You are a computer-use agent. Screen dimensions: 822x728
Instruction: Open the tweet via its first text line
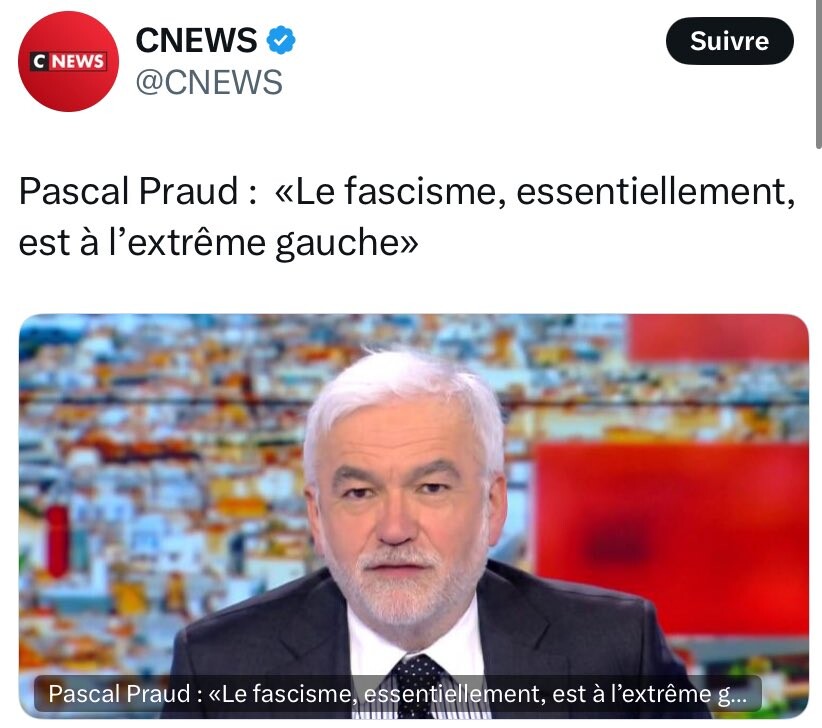pyautogui.click(x=407, y=192)
